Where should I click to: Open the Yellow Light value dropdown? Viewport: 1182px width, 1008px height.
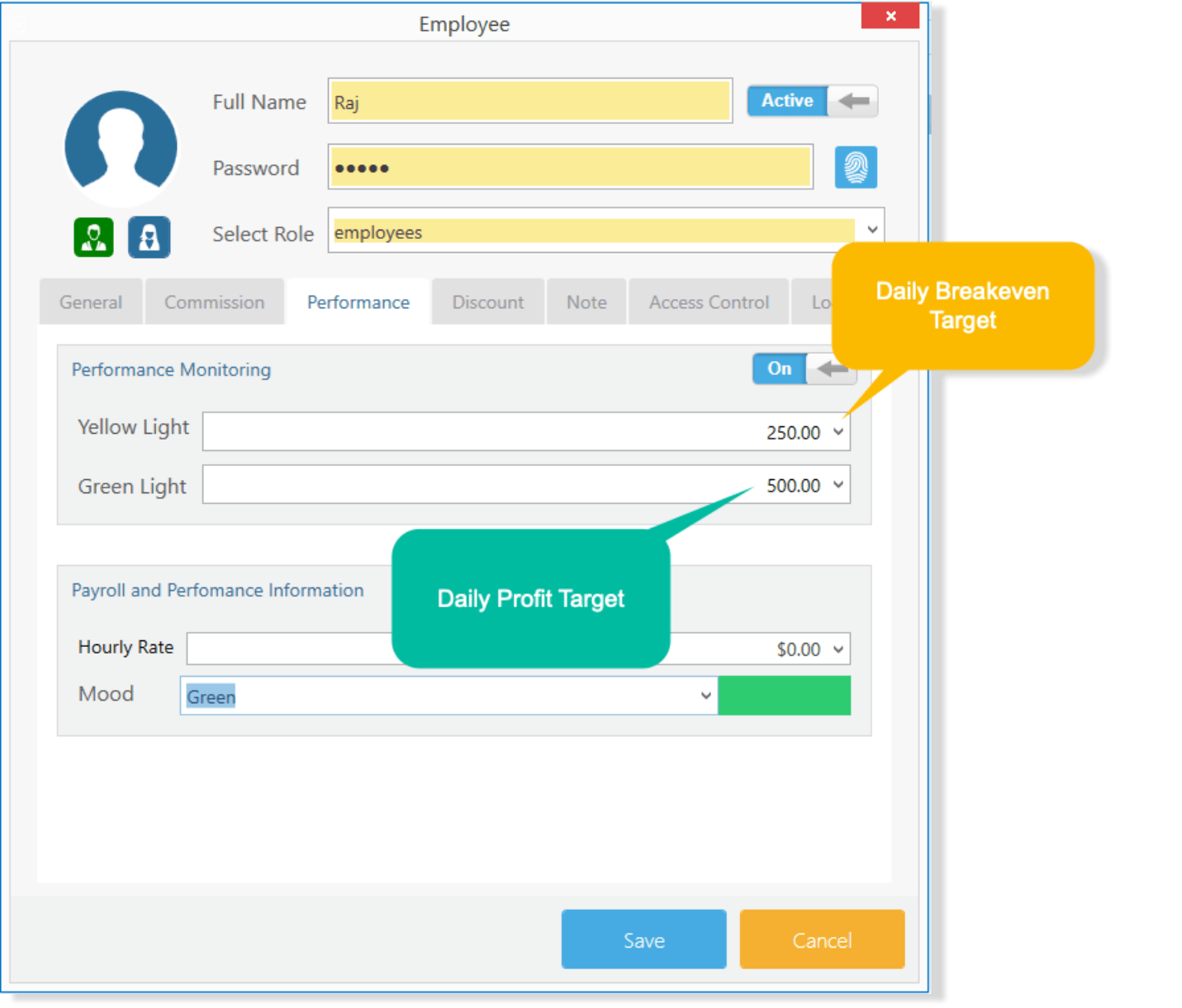click(838, 431)
